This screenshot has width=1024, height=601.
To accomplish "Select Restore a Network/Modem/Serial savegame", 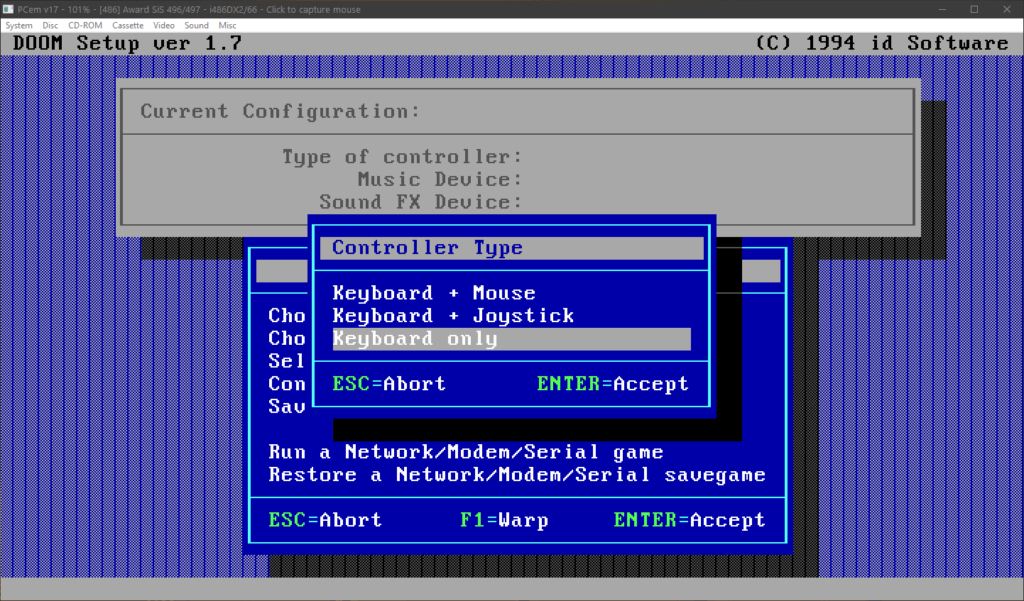I will (517, 475).
